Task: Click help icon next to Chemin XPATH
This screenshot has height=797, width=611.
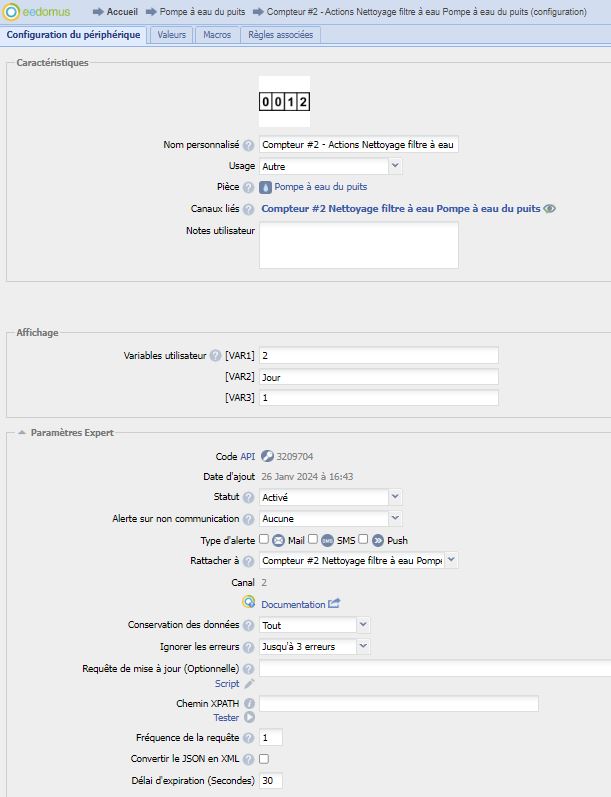Action: (248, 704)
